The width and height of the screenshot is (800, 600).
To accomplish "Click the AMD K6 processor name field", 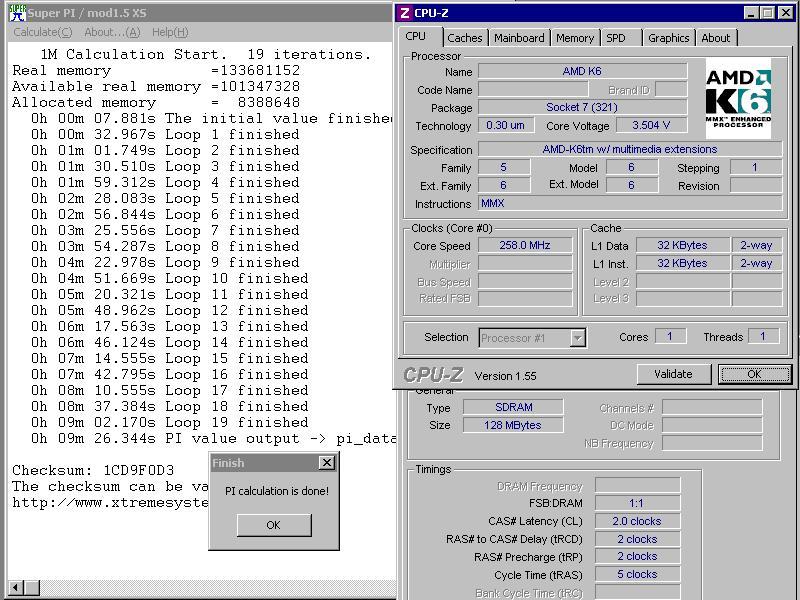I will click(x=582, y=71).
